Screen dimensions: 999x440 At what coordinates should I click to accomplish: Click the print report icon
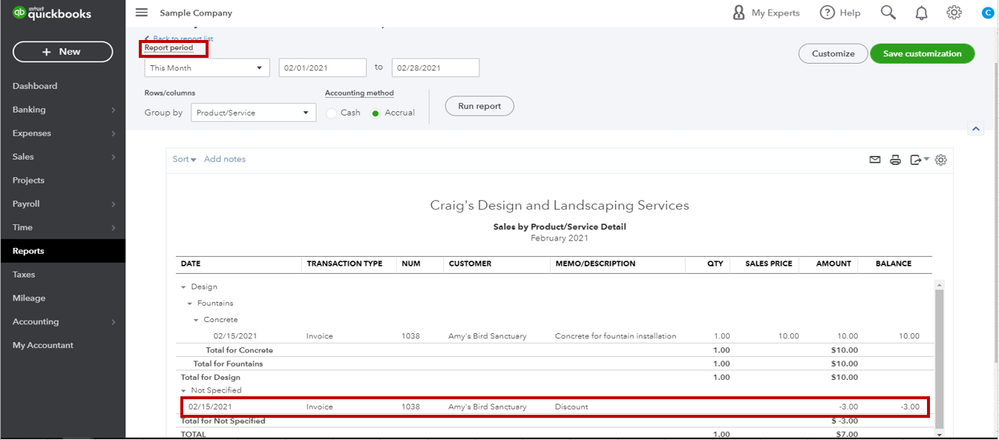[896, 160]
